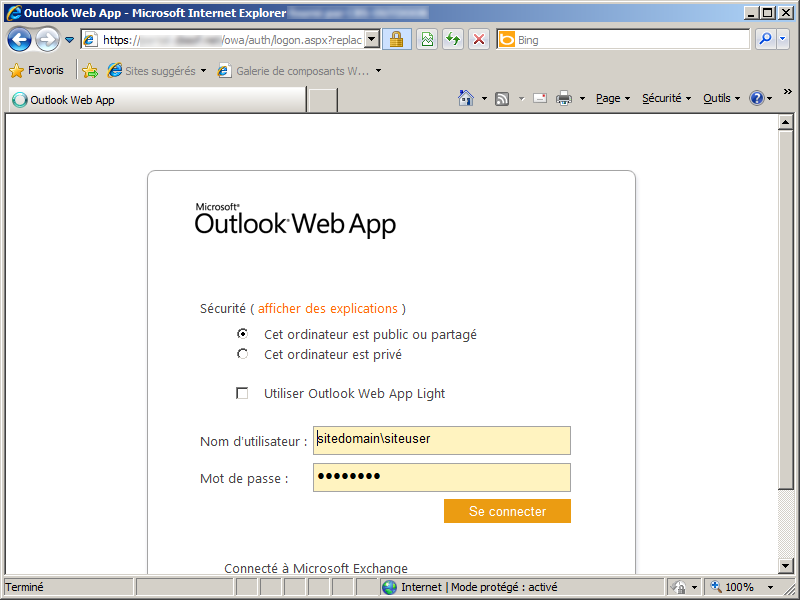Click the address bar URL field

[x=223, y=40]
